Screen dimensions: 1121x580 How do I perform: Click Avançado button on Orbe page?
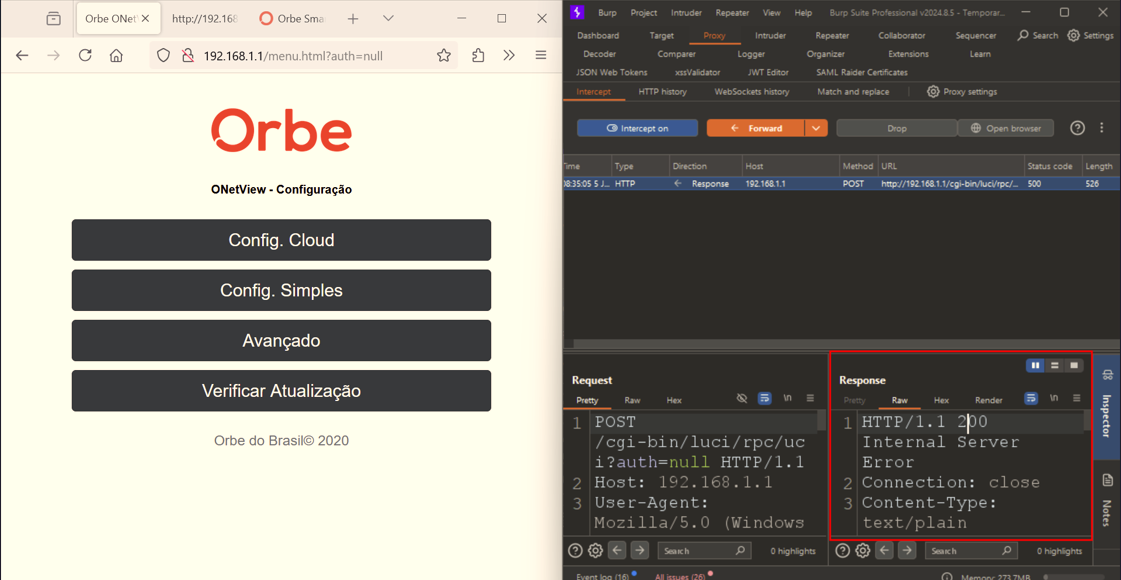point(281,340)
